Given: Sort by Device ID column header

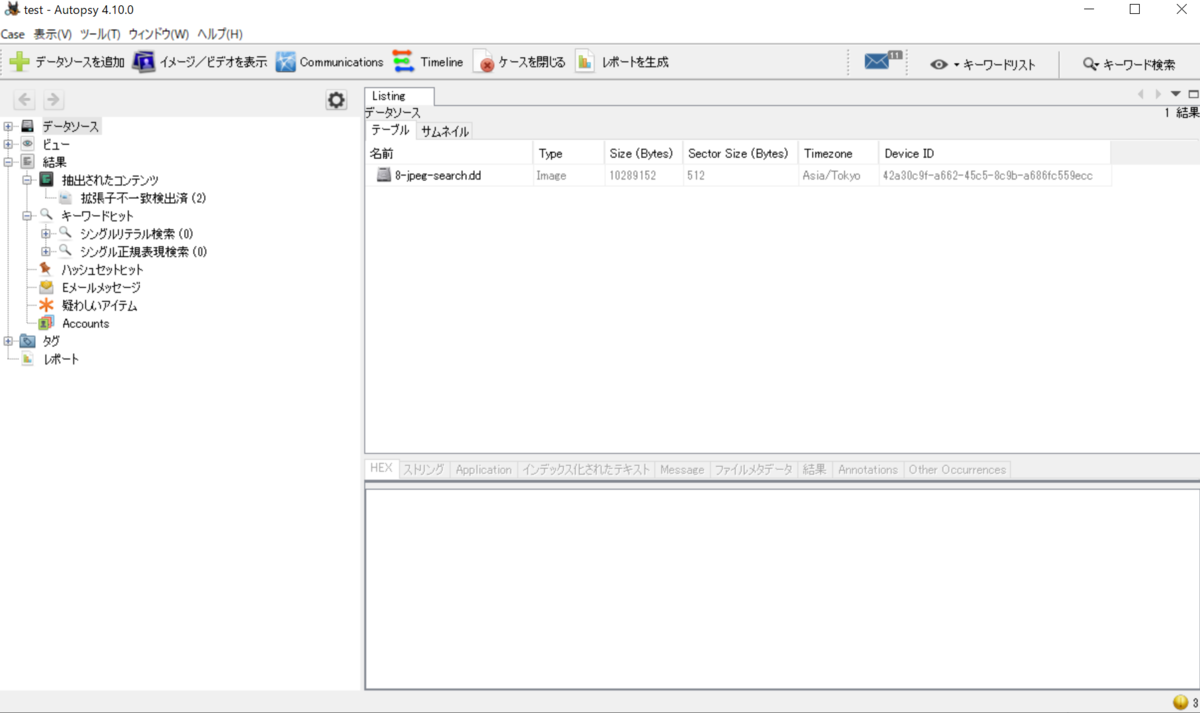Looking at the screenshot, I should coord(995,153).
